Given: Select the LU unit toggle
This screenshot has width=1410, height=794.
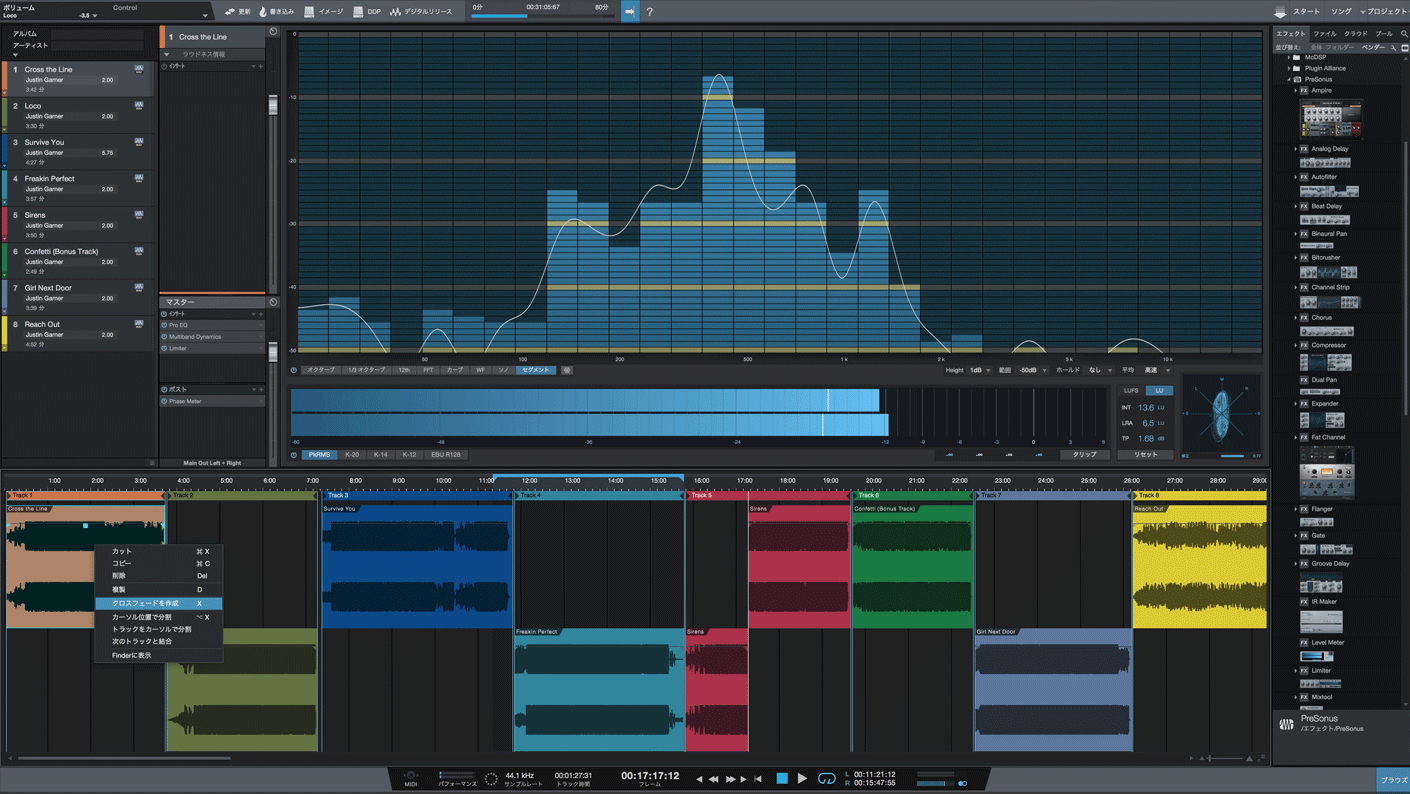Looking at the screenshot, I should 1159,390.
